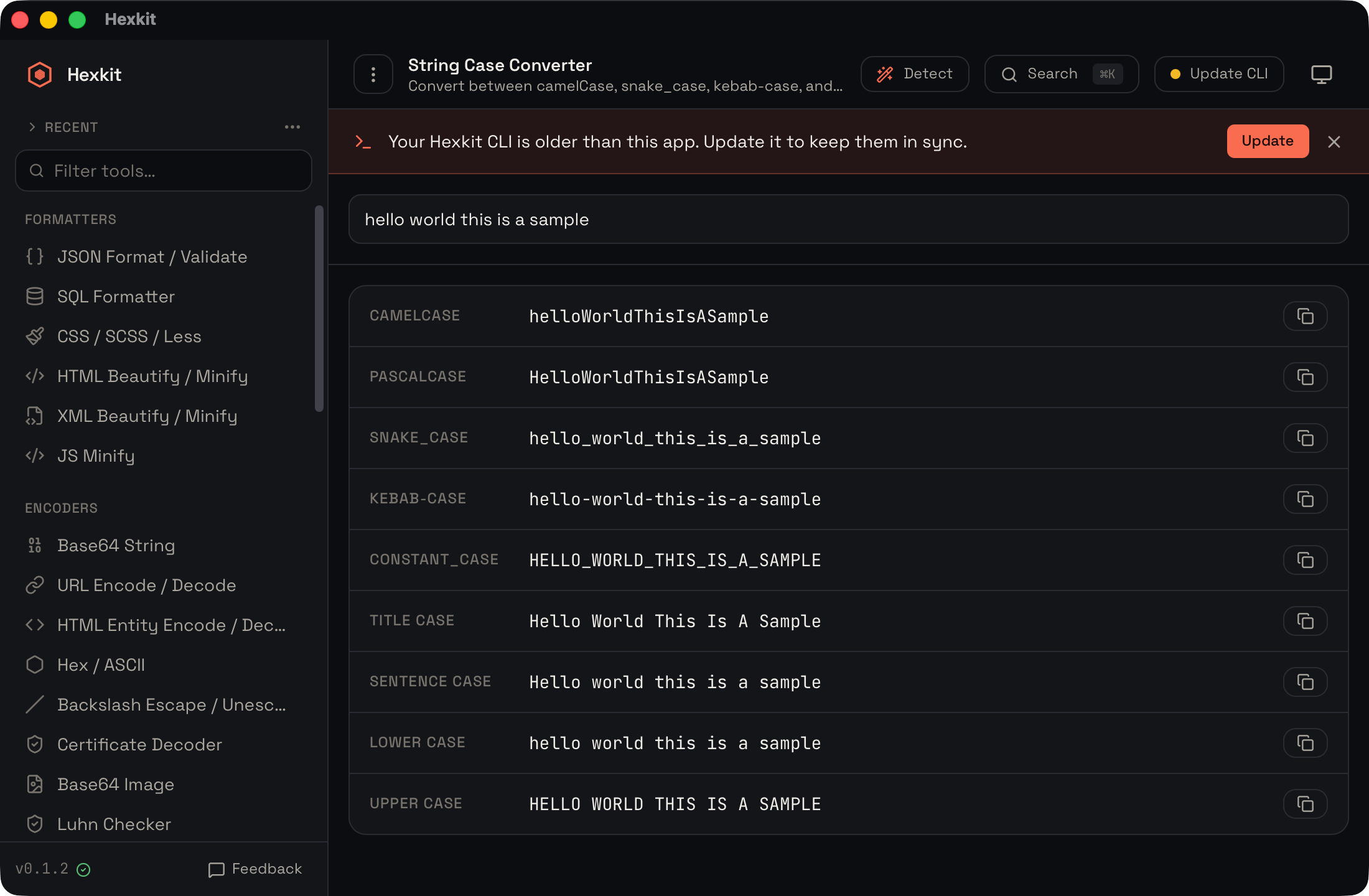
Task: Open Luhn Checker tool
Action: pos(163,824)
